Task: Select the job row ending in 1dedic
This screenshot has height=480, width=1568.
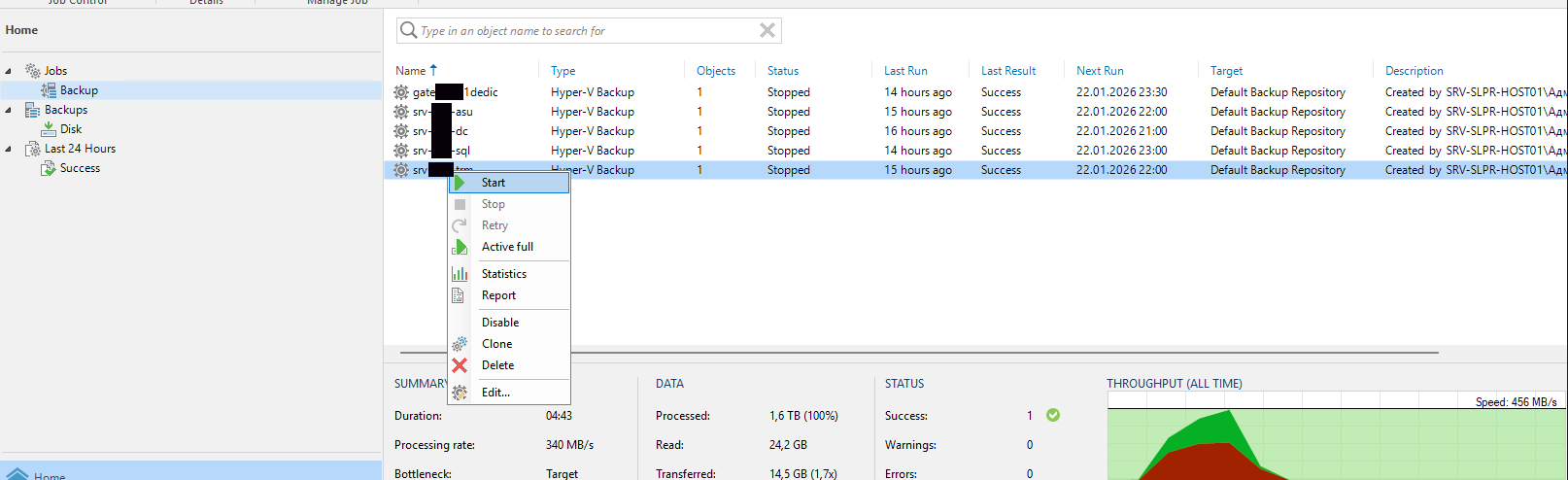Action: [975, 92]
